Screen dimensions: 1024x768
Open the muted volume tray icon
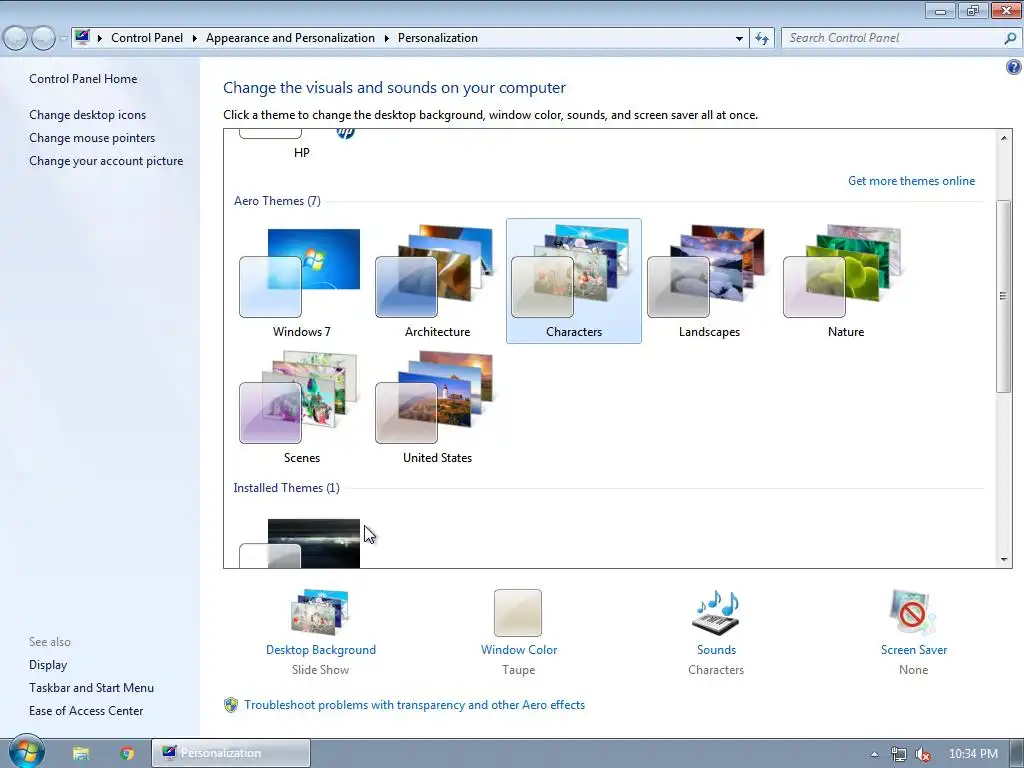(x=923, y=754)
